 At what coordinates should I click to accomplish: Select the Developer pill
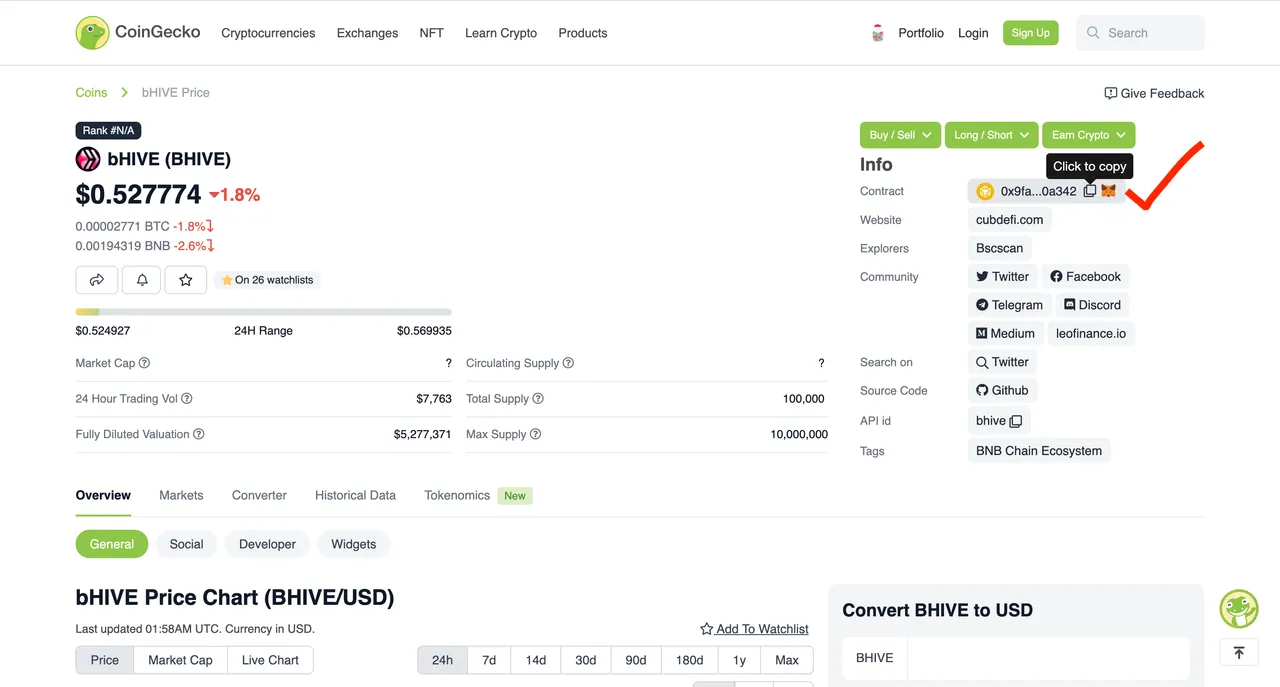267,544
